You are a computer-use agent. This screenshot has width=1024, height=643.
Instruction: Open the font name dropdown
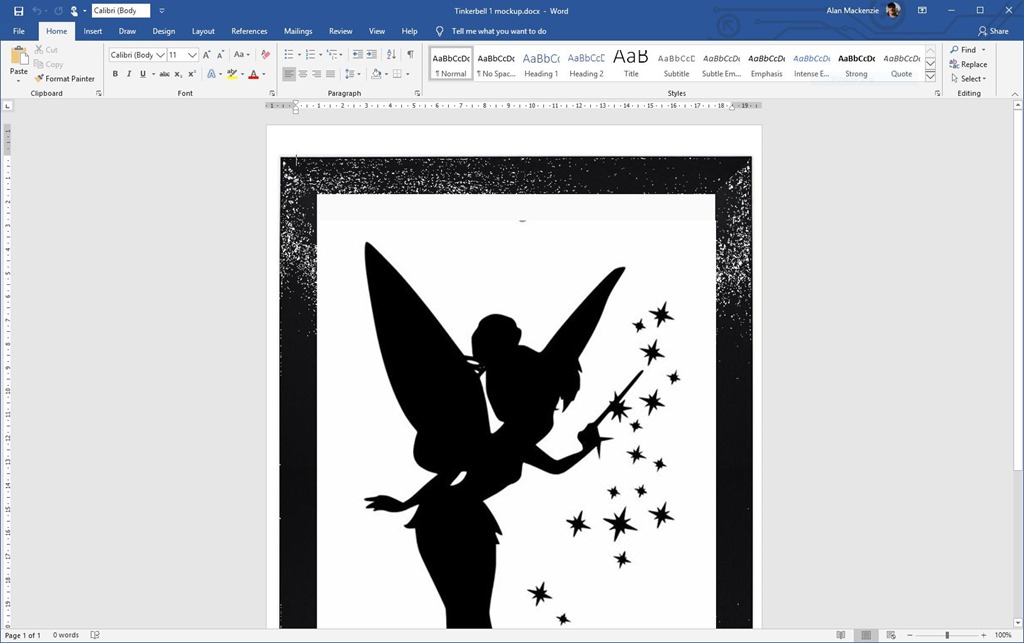point(160,55)
